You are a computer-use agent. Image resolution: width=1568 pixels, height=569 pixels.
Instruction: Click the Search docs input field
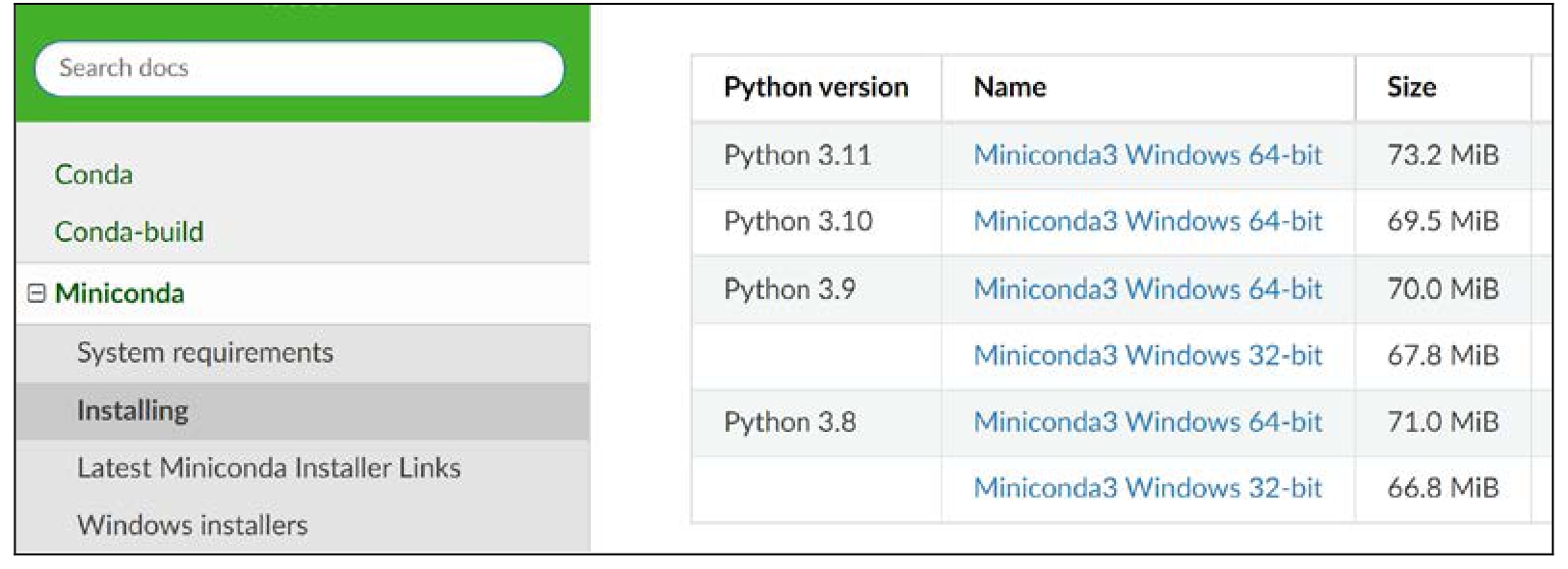coord(299,68)
